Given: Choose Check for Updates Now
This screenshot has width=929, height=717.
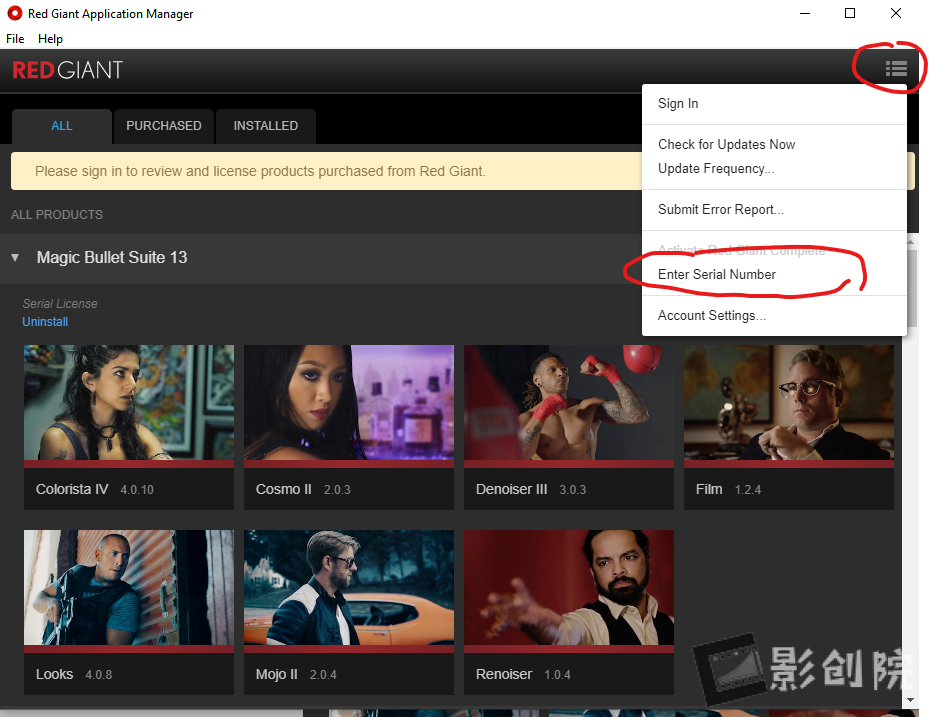Looking at the screenshot, I should coord(726,144).
